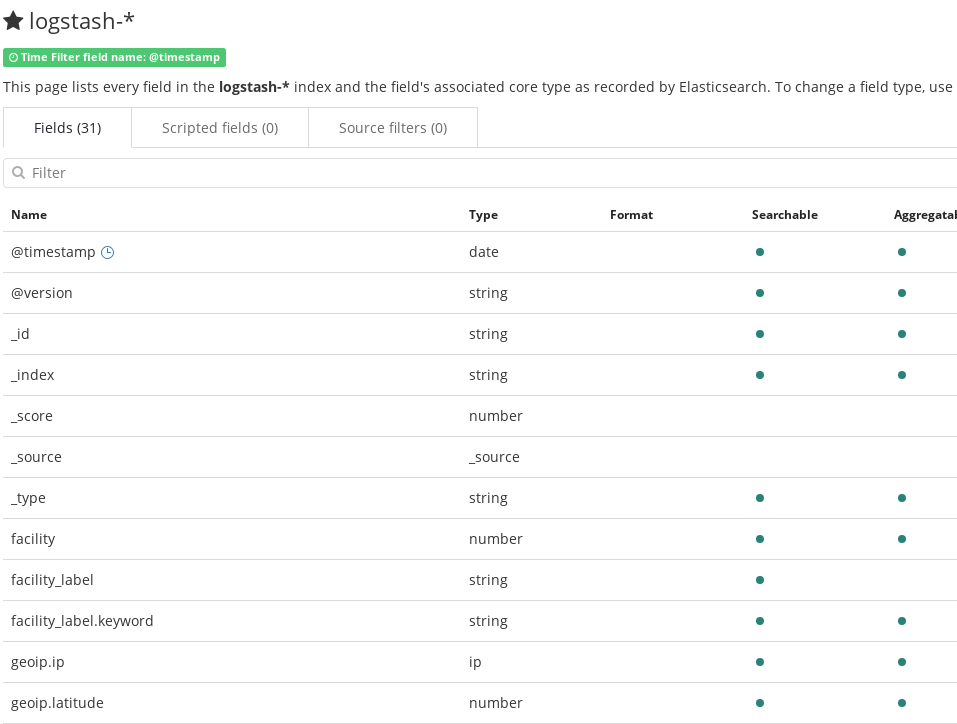
Task: Click the magnifier icon in the Filter box
Action: click(19, 173)
